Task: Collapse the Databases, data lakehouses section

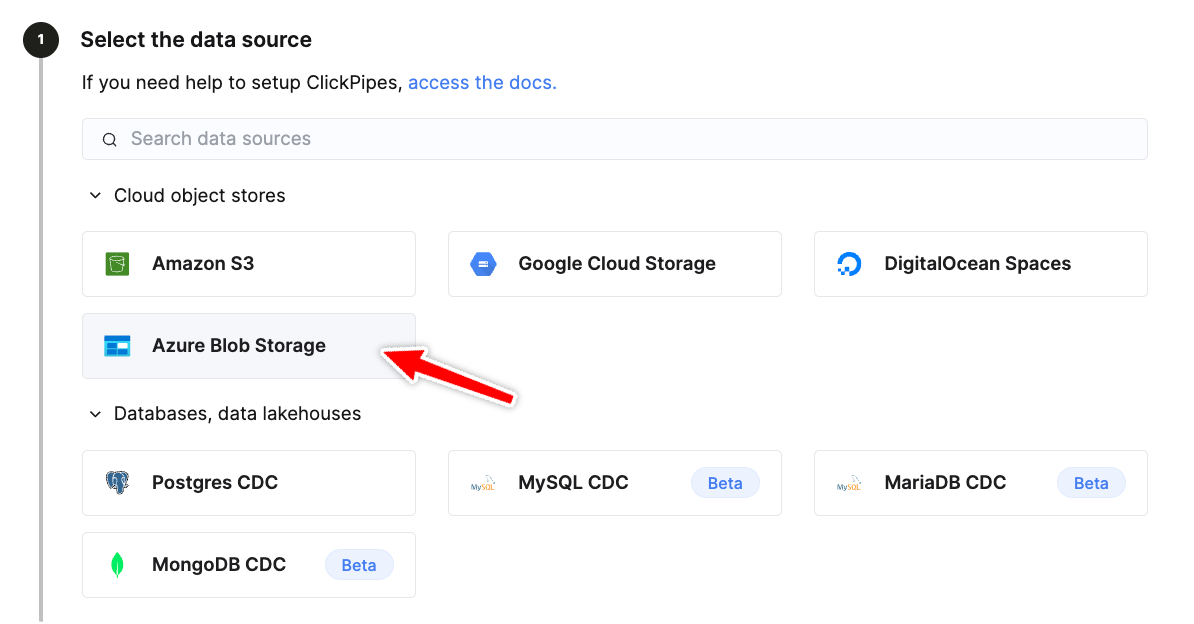Action: (95, 413)
